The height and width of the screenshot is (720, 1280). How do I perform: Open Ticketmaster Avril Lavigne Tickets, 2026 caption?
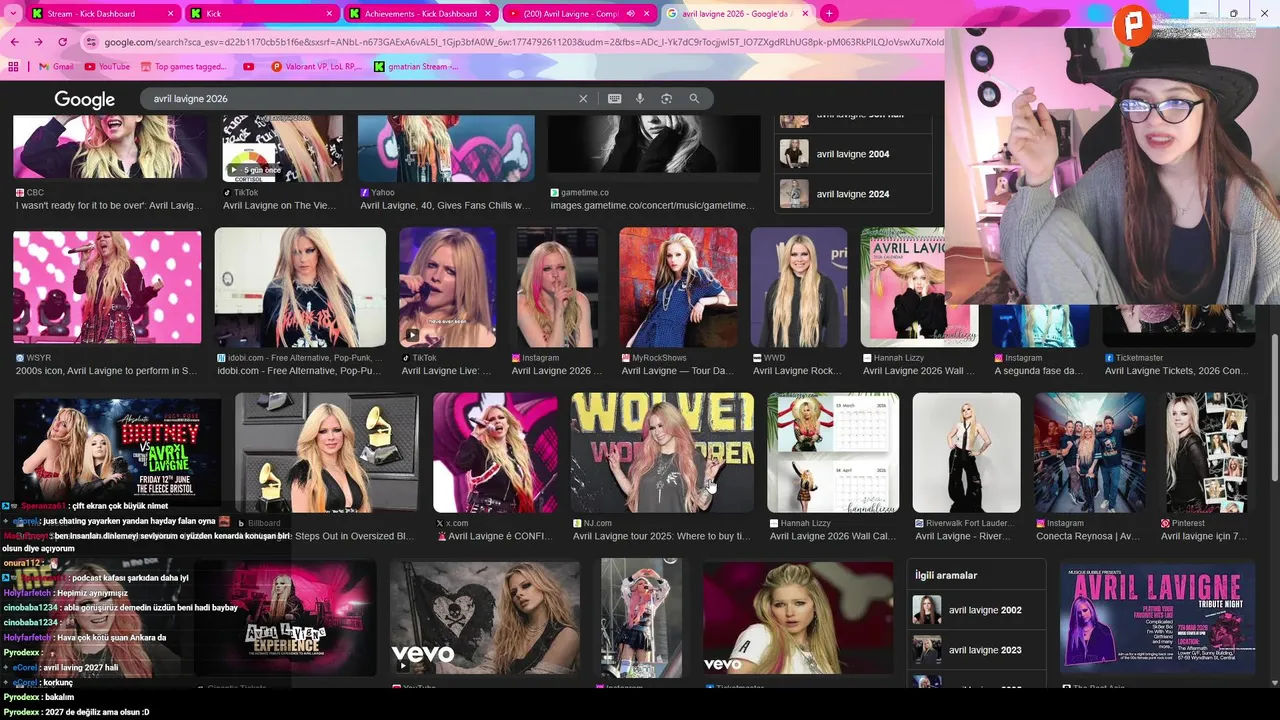pyautogui.click(x=1176, y=371)
